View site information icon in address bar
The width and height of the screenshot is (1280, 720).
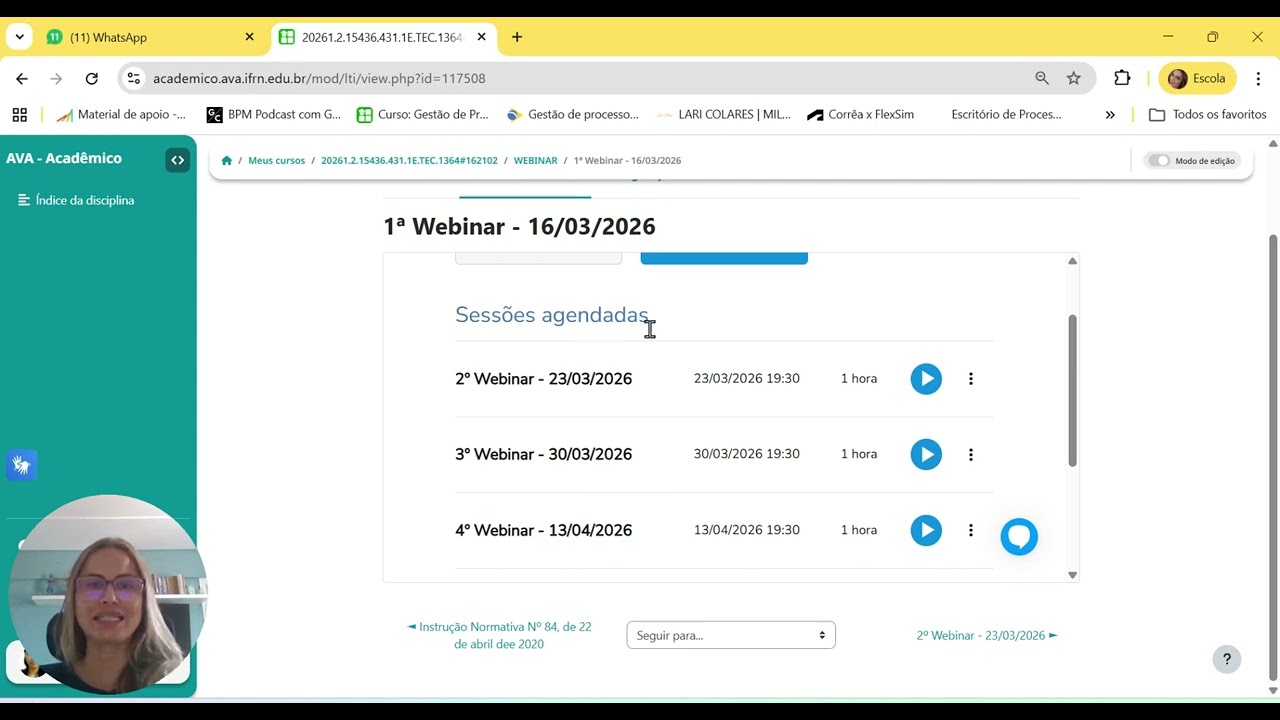[134, 78]
